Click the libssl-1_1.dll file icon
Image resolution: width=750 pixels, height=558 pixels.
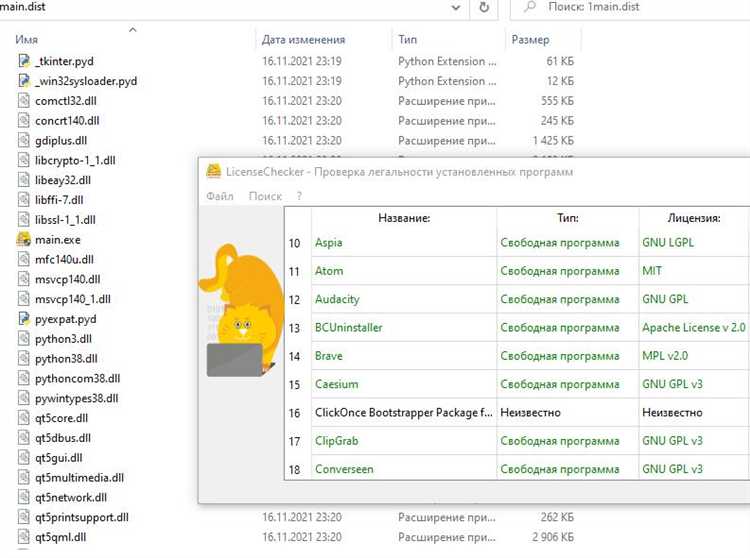click(x=24, y=220)
